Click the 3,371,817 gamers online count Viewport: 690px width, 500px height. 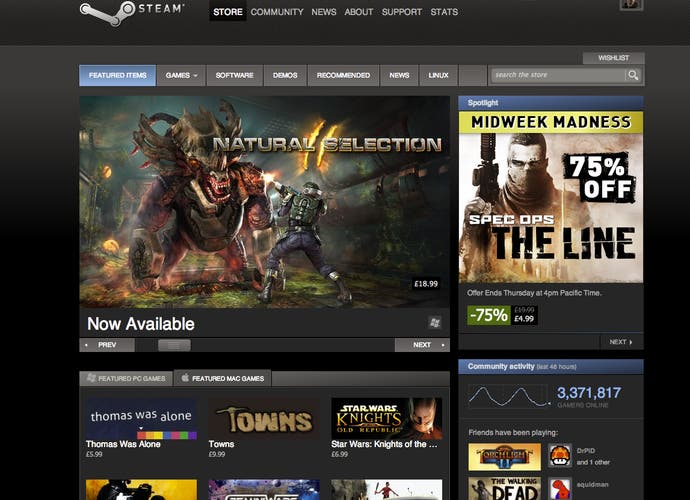point(589,392)
